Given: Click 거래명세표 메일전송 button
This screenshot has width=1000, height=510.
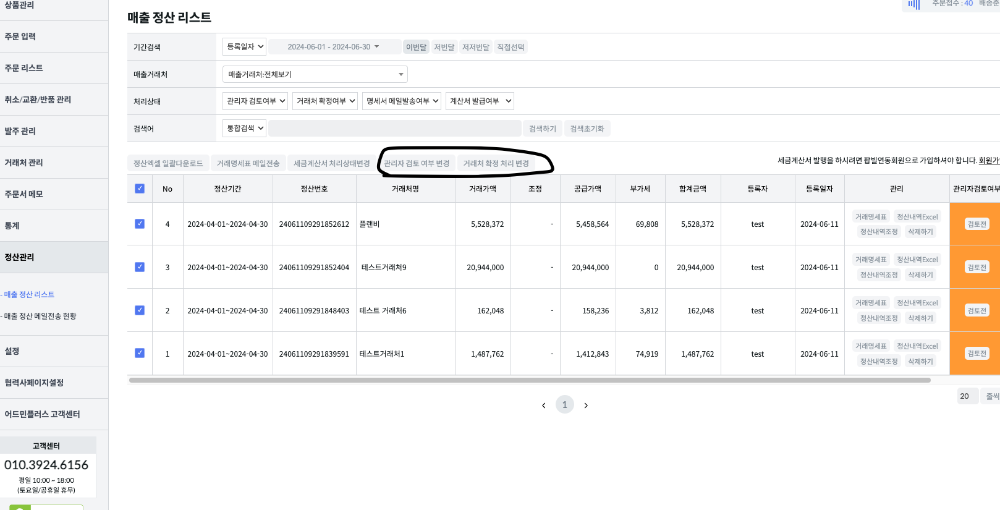Looking at the screenshot, I should (248, 163).
